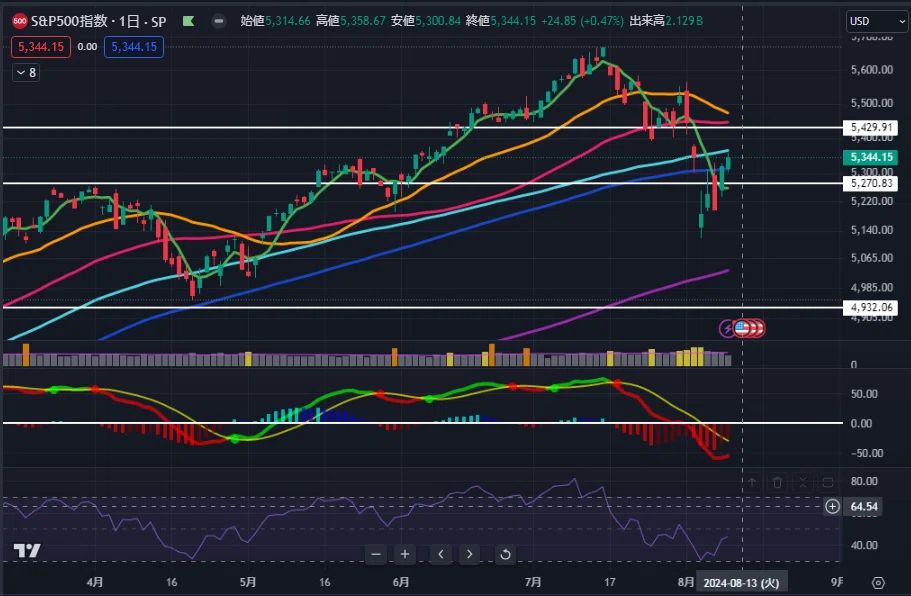Open the USD currency dropdown

[877, 21]
